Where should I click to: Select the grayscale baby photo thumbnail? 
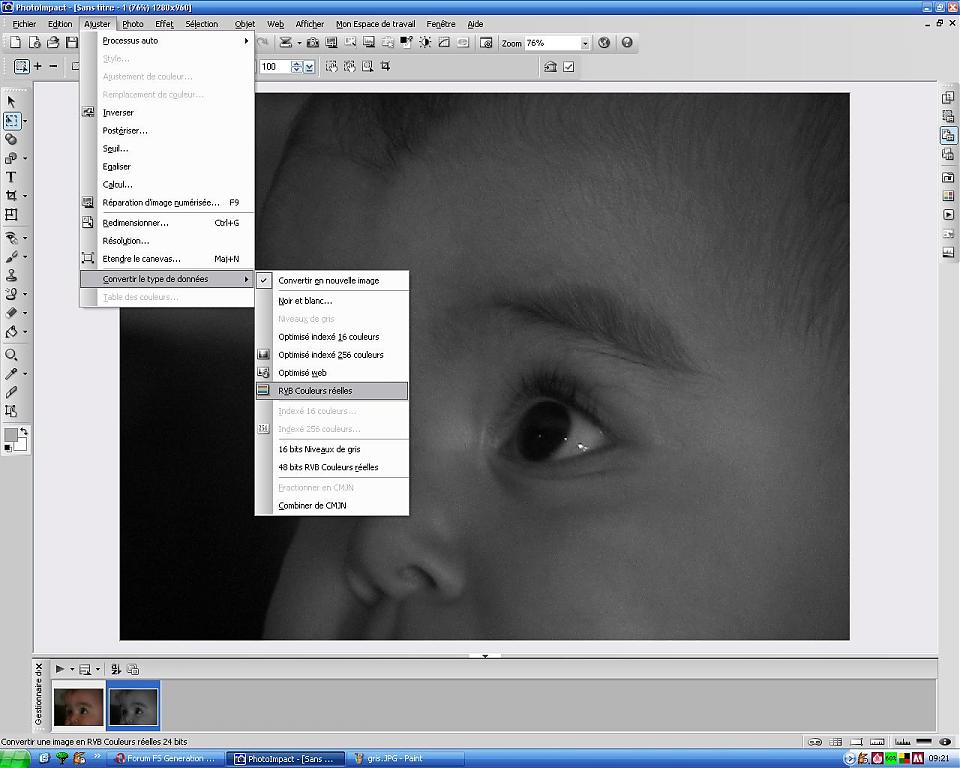(133, 707)
